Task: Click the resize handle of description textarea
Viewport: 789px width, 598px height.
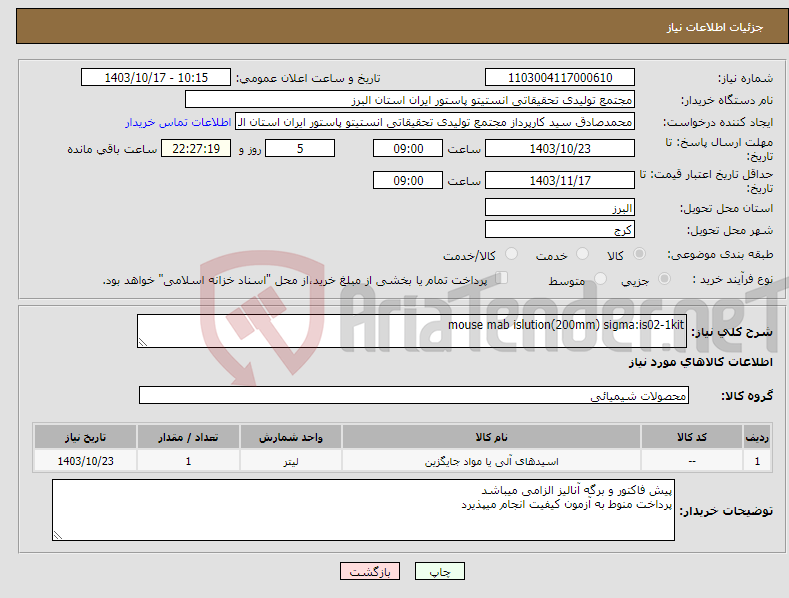Action: pyautogui.click(x=143, y=342)
